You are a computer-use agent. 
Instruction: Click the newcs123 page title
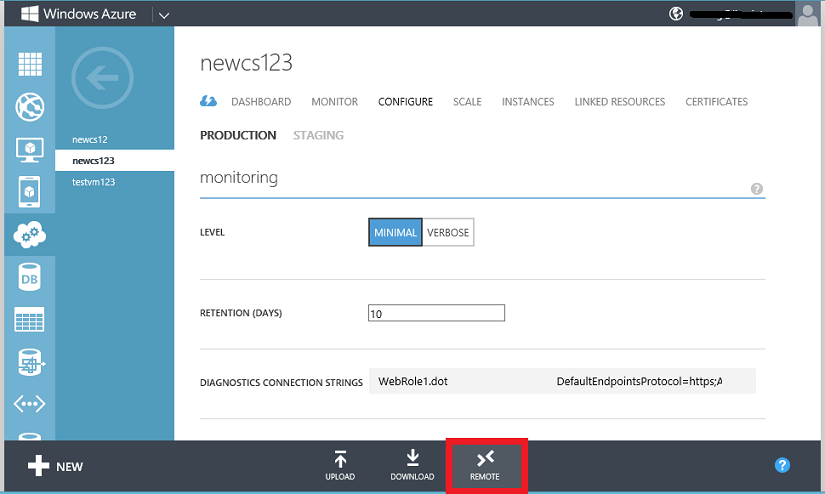point(246,63)
